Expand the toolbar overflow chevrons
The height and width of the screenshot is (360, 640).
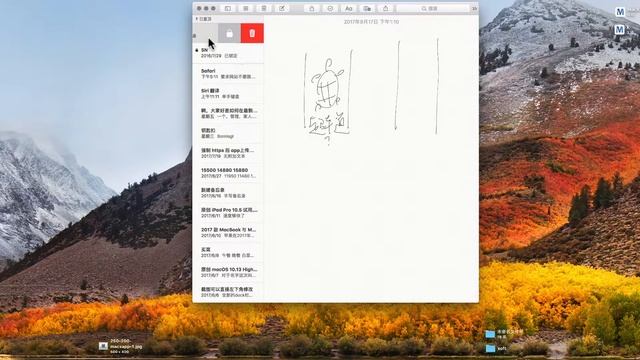[x=474, y=8]
